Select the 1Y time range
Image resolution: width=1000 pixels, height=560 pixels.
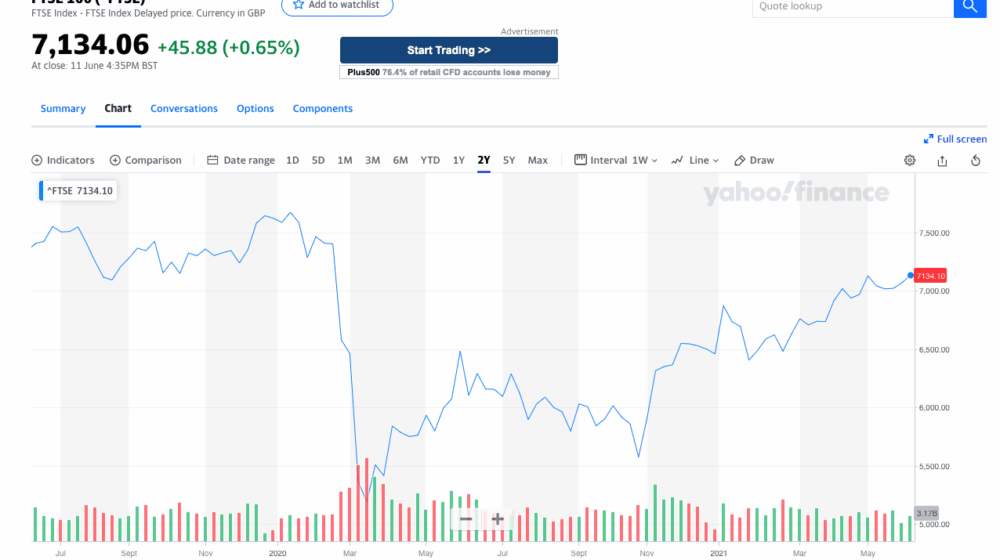coord(459,160)
